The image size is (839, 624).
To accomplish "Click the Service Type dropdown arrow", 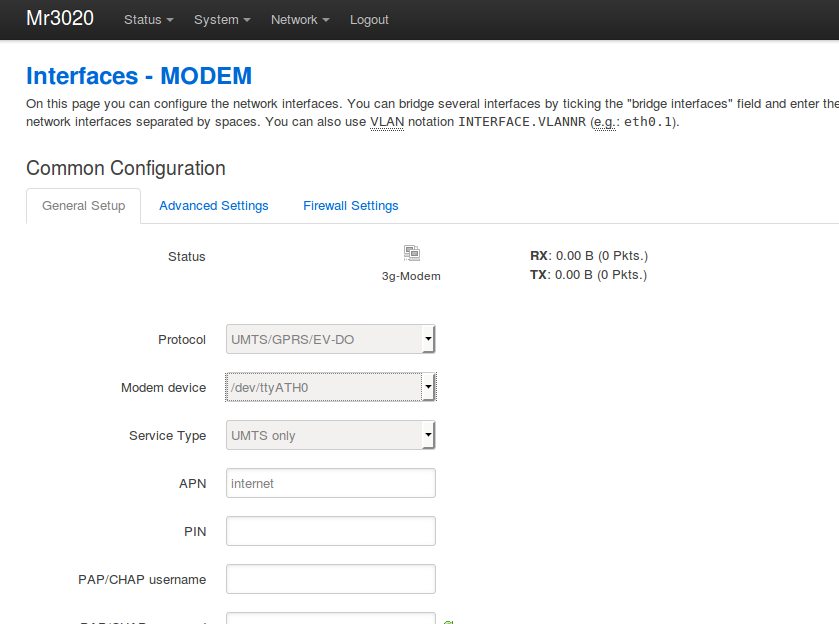I will click(x=429, y=435).
